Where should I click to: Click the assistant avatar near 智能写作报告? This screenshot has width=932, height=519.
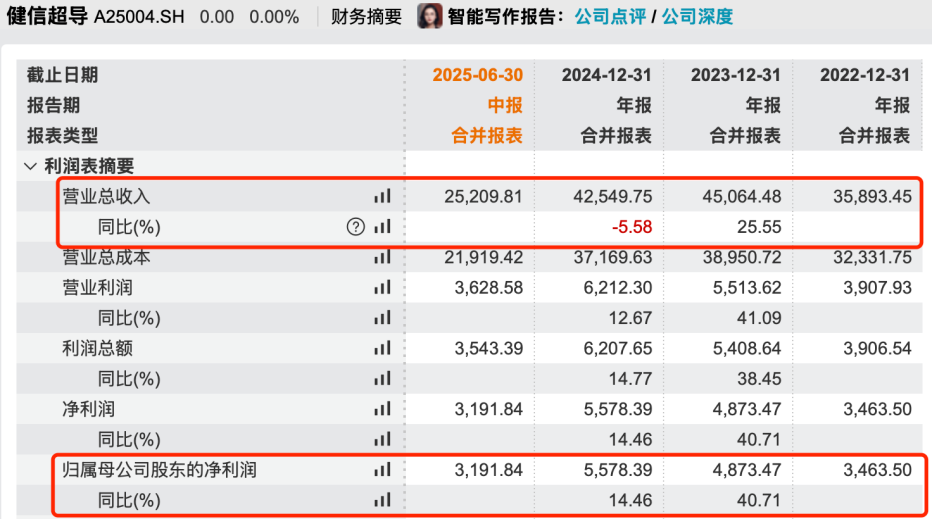tap(429, 16)
